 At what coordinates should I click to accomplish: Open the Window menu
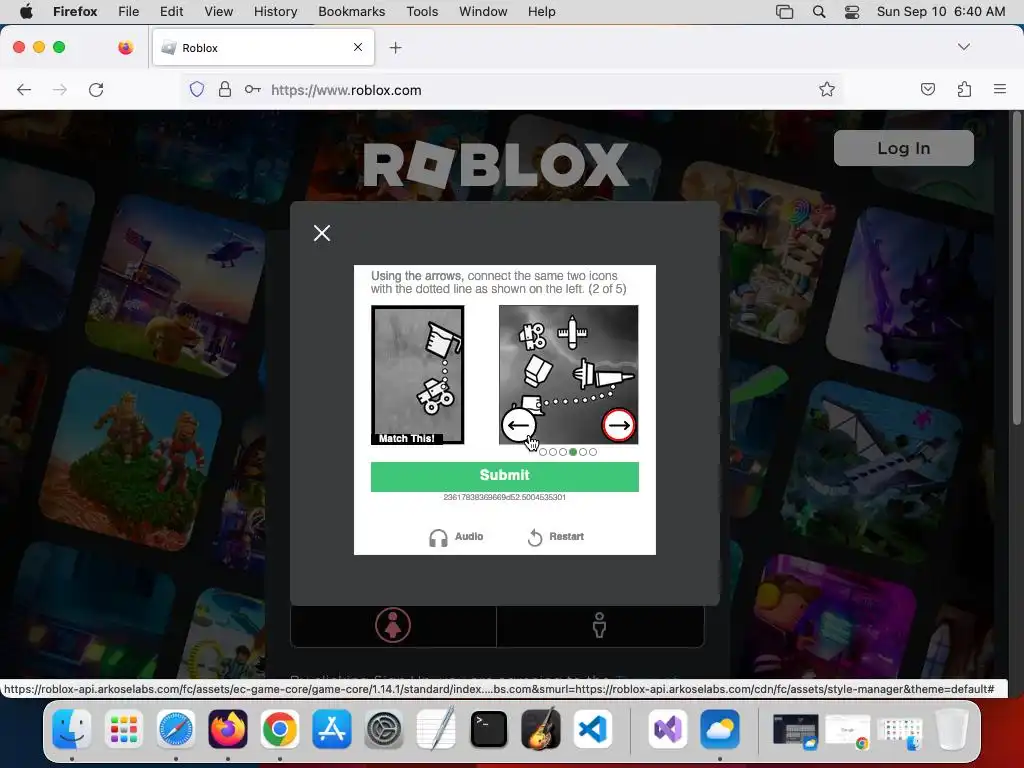tap(483, 11)
